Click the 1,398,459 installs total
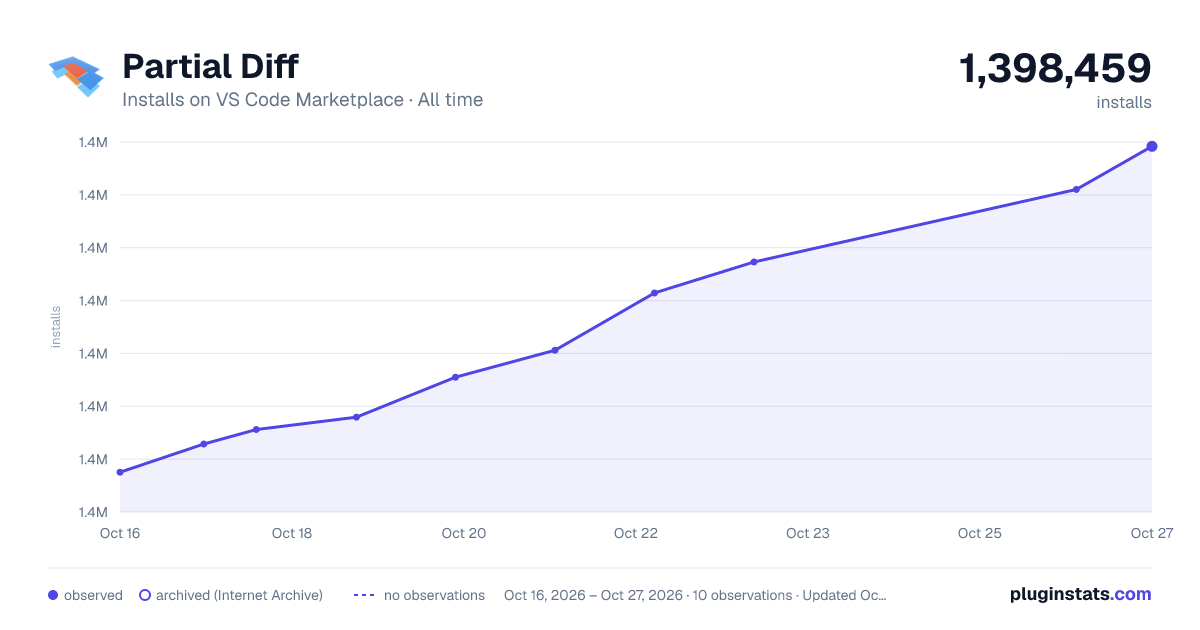The image size is (1200, 630). coord(1055,69)
